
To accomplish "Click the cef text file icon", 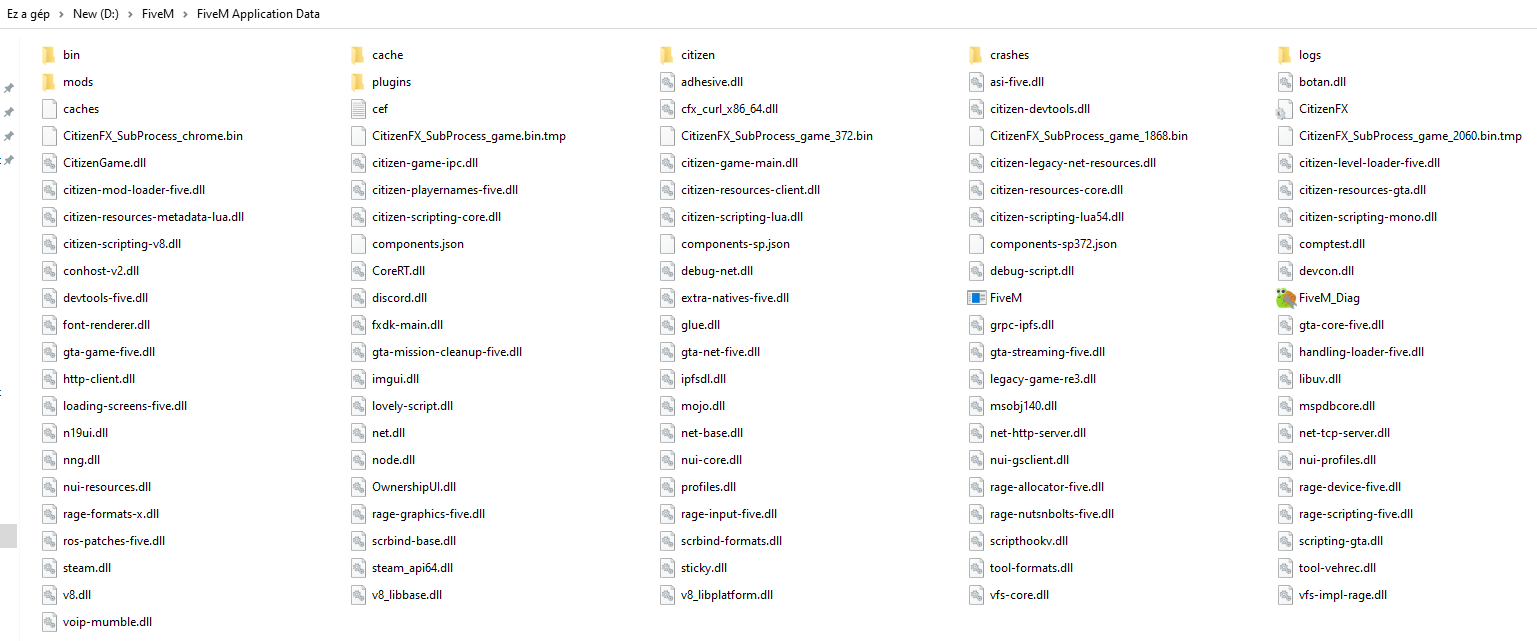I will point(358,109).
